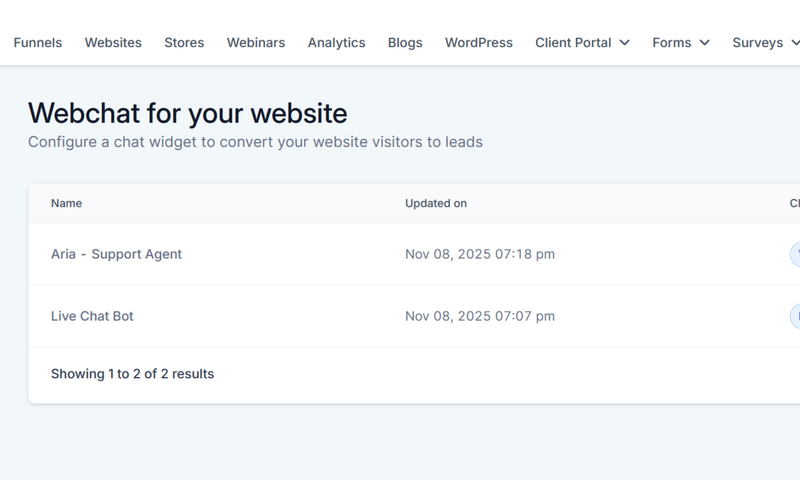This screenshot has height=480, width=800.
Task: Navigate to Webinars
Action: (x=255, y=43)
